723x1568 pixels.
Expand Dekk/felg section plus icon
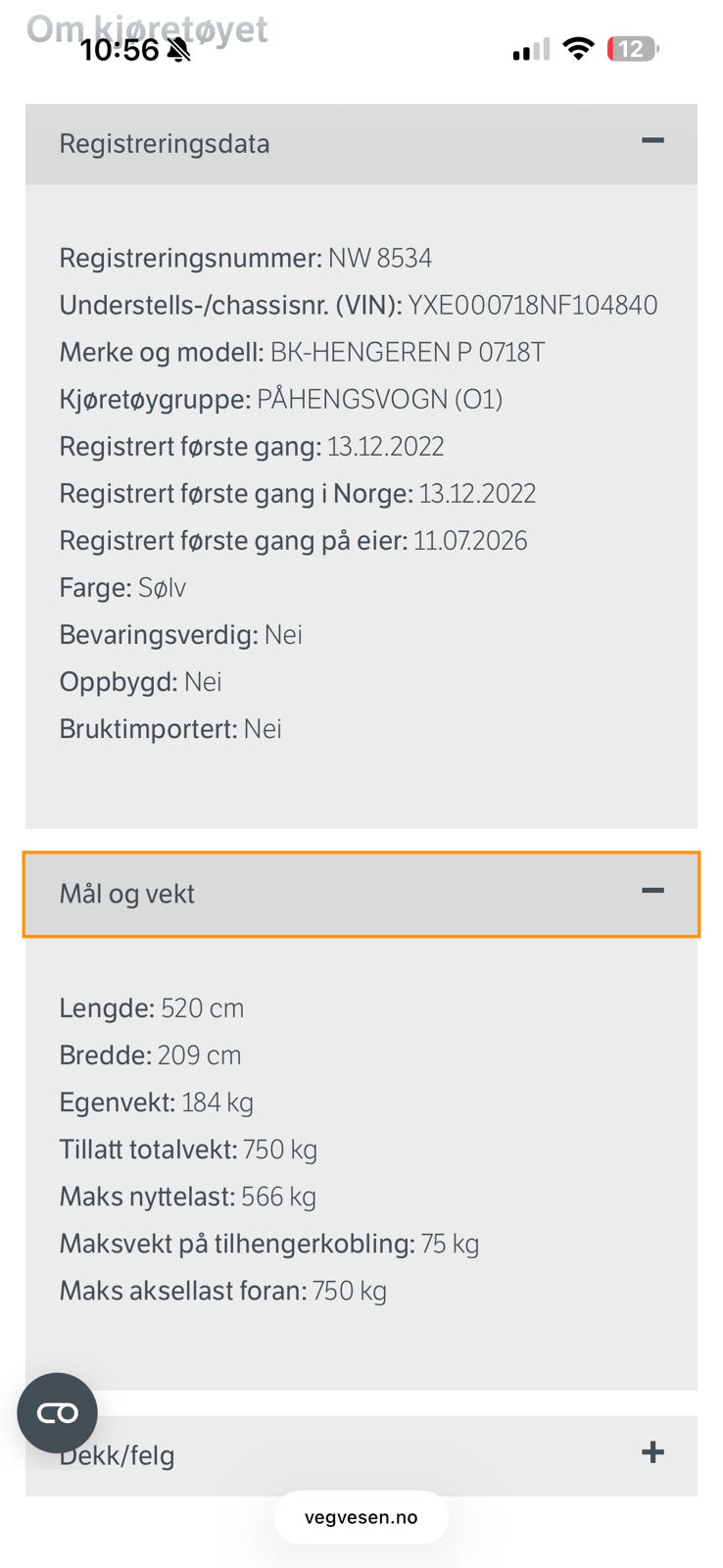pyautogui.click(x=652, y=1452)
